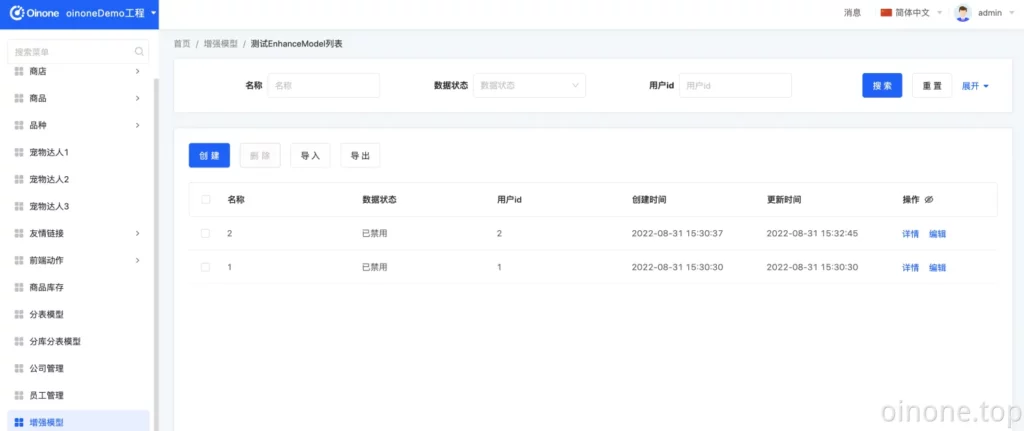Toggle the eye icon in 操作 column header

coord(929,200)
